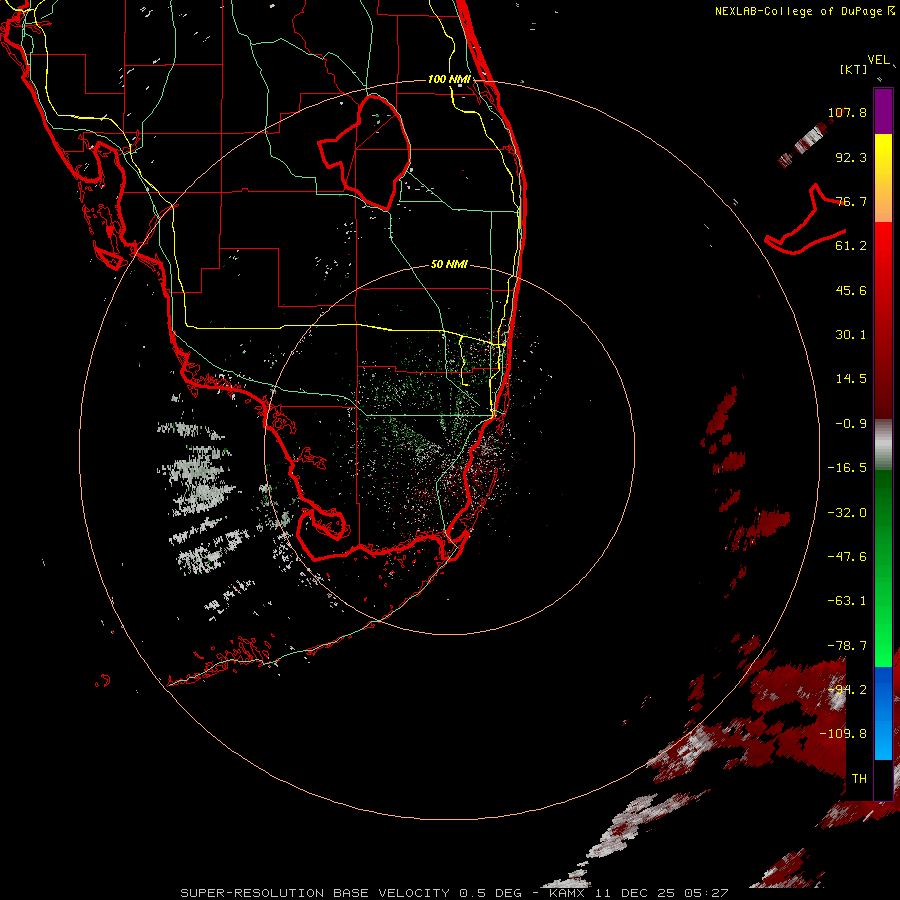This screenshot has width=900, height=900.
Task: Click the [KT] units label
Action: pyautogui.click(x=853, y=69)
